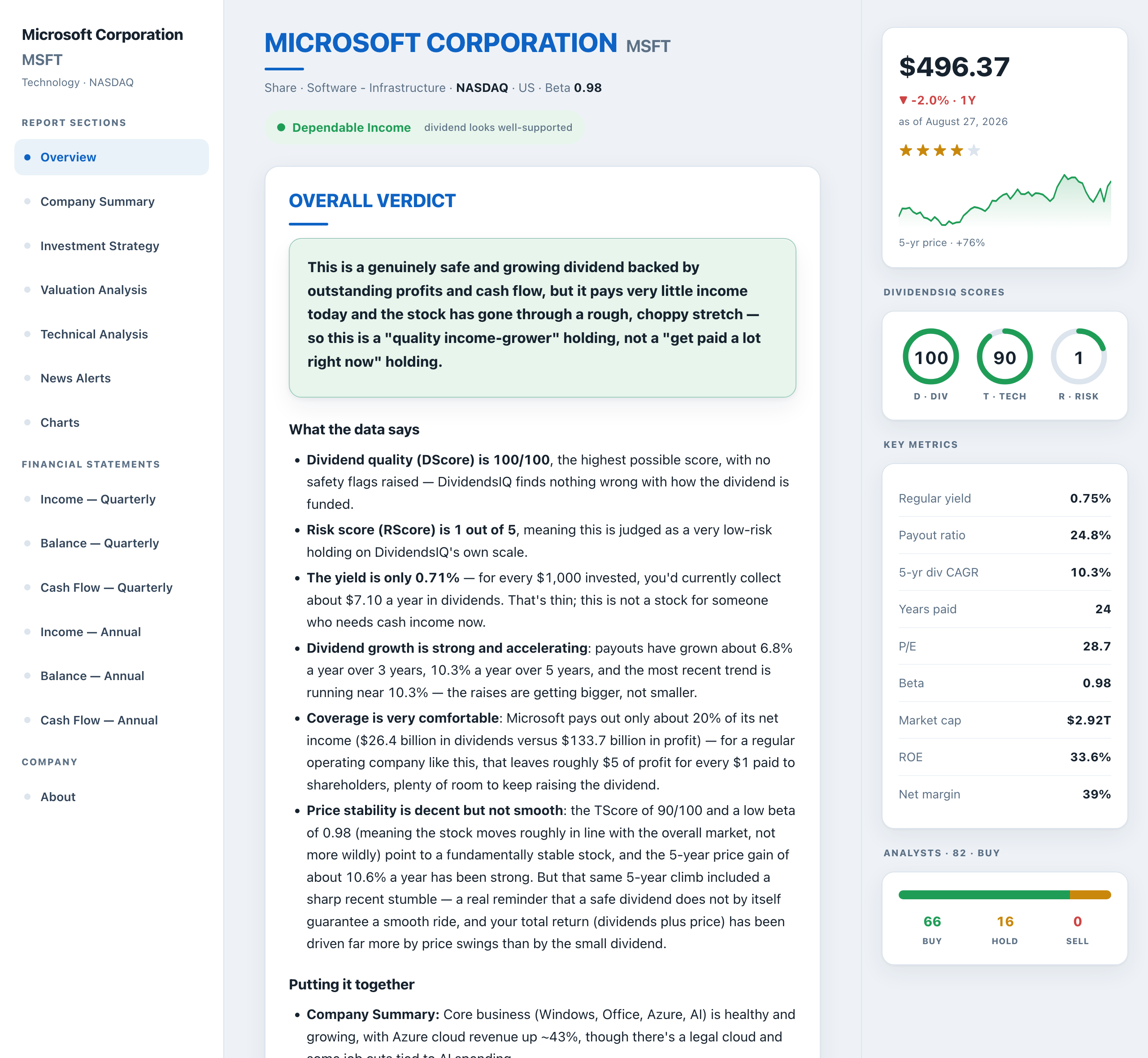Click the red down-triangle price change icon

pyautogui.click(x=903, y=100)
